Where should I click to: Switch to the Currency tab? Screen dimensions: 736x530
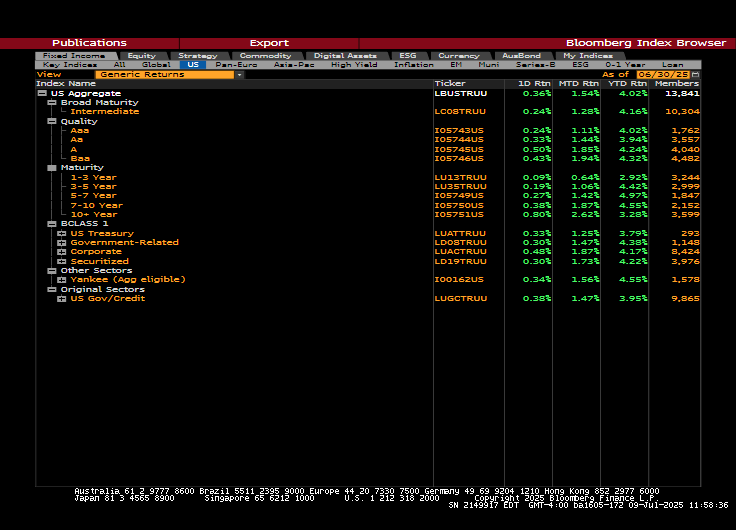(x=459, y=56)
